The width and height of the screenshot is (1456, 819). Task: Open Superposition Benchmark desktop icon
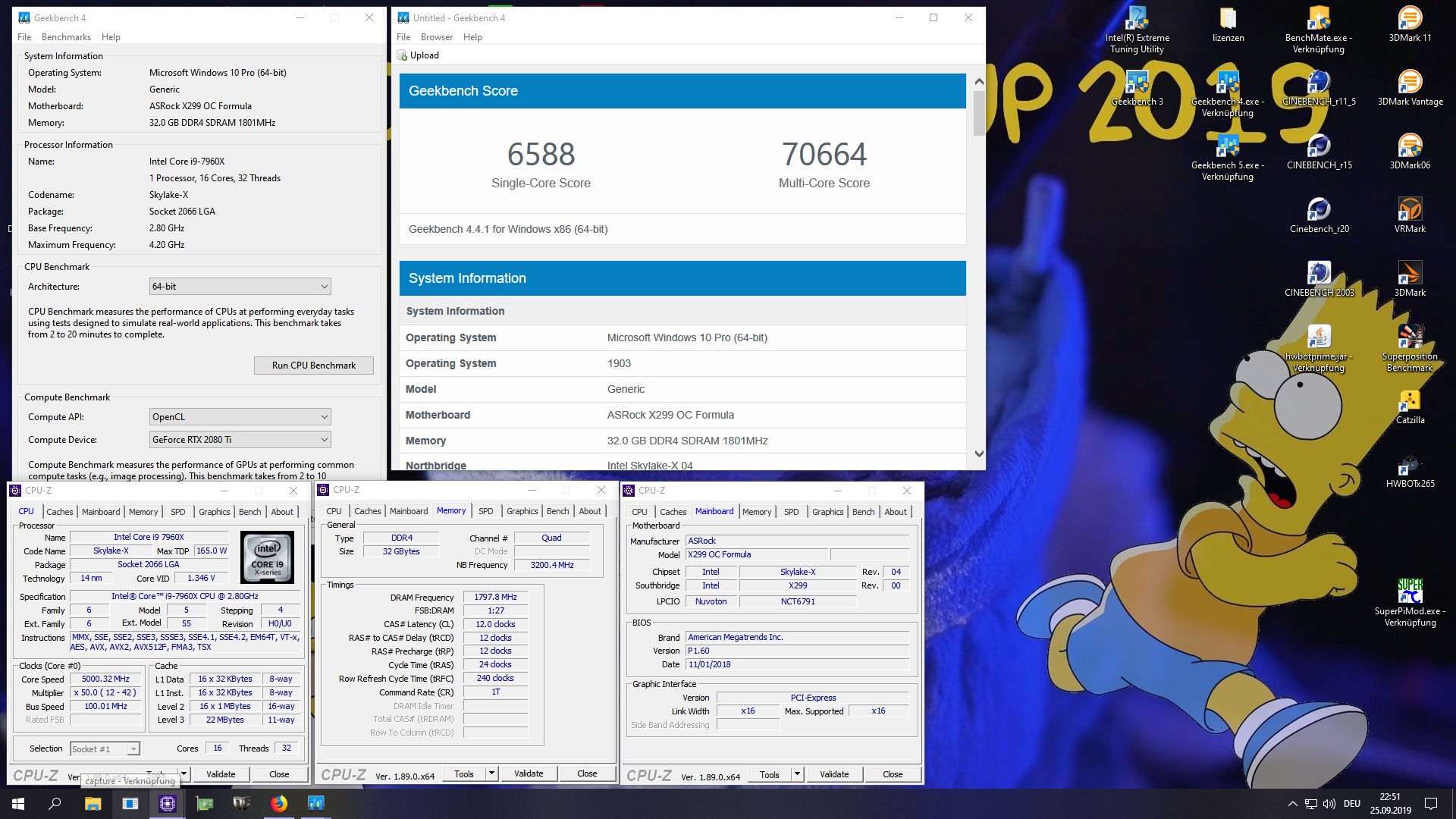(x=1410, y=349)
